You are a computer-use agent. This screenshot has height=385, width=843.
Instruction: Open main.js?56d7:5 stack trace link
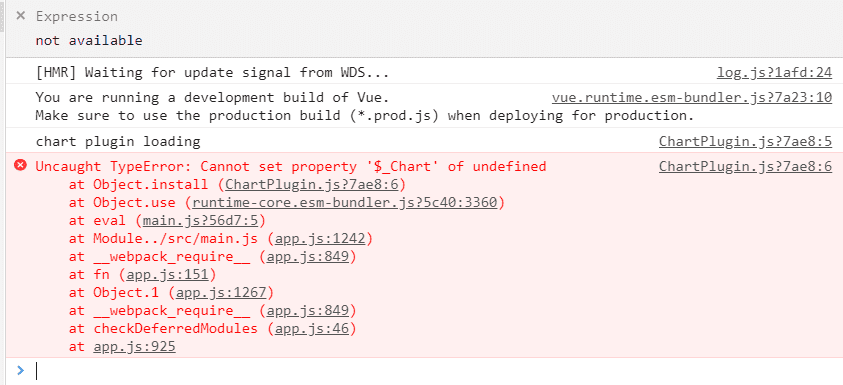201,221
